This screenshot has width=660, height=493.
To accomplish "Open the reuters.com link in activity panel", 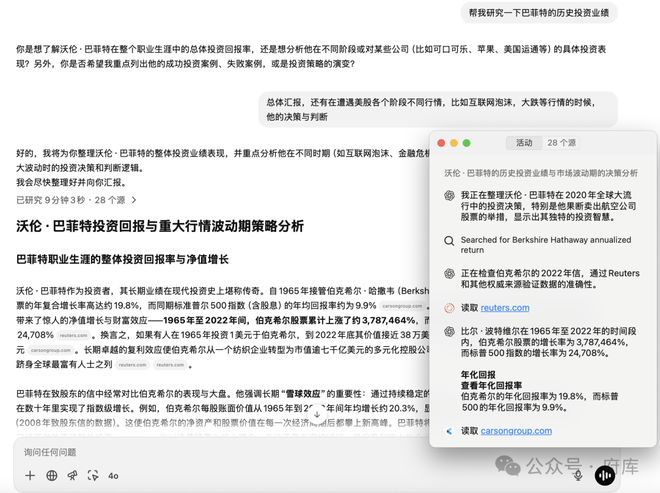I will point(505,308).
